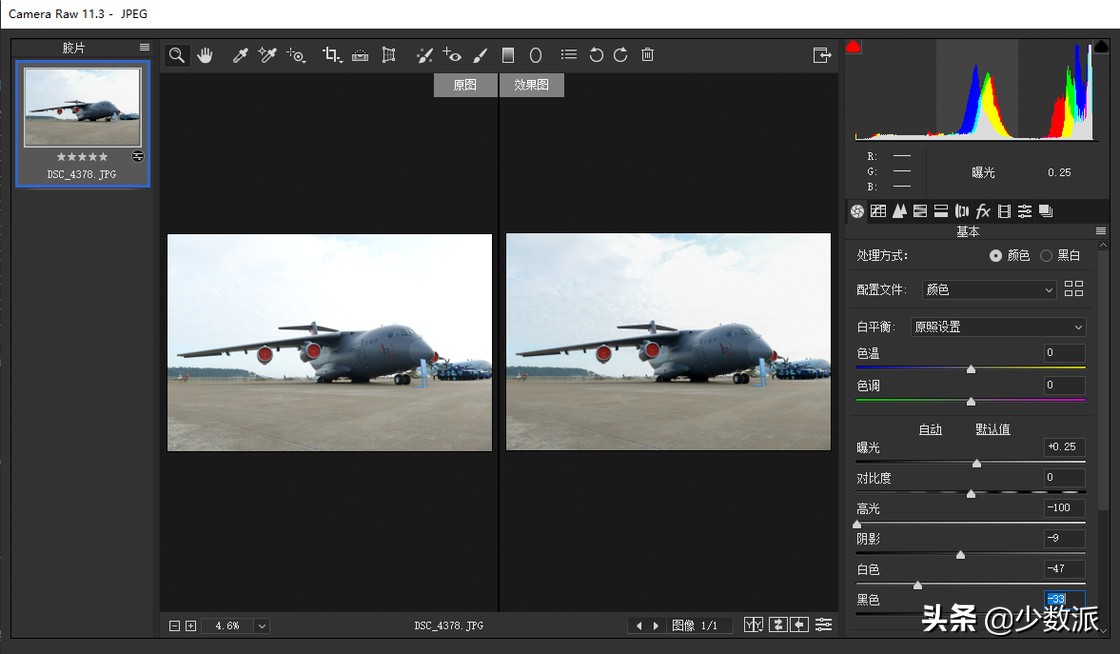
Task: Open the Tone Curve panel tab
Action: [878, 211]
